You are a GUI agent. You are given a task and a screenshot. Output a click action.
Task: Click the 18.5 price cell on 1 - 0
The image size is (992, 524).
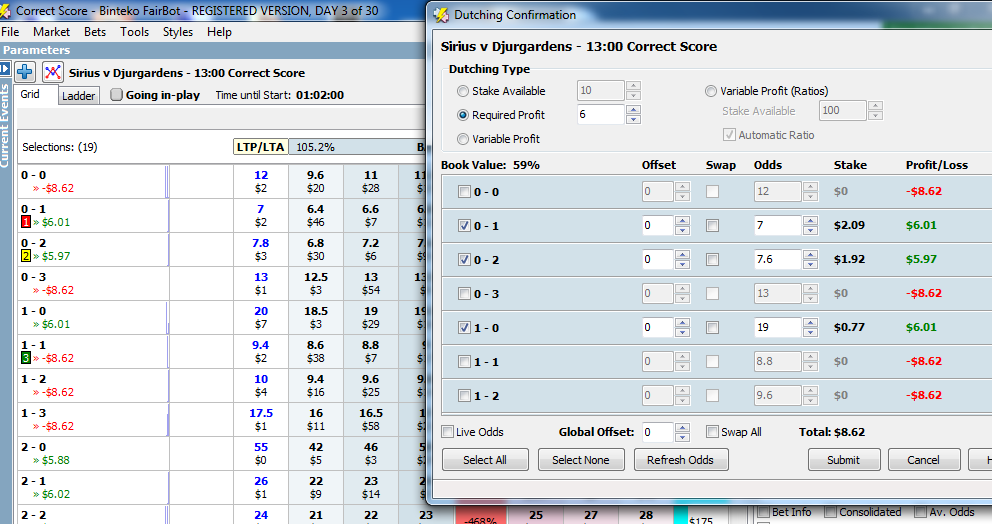pyautogui.click(x=316, y=317)
